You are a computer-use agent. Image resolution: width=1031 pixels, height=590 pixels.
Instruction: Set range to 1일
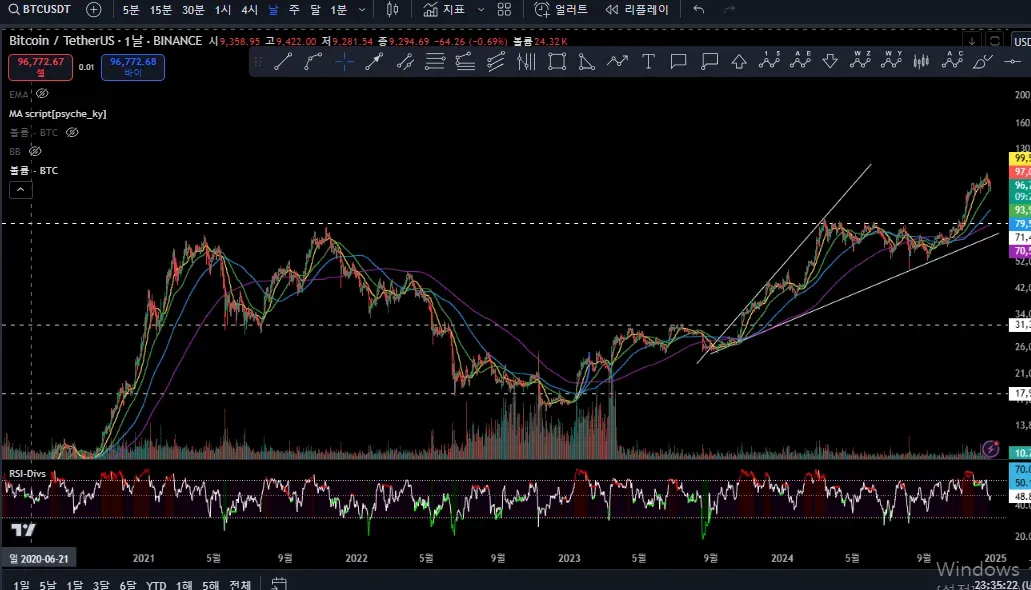[x=21, y=584]
